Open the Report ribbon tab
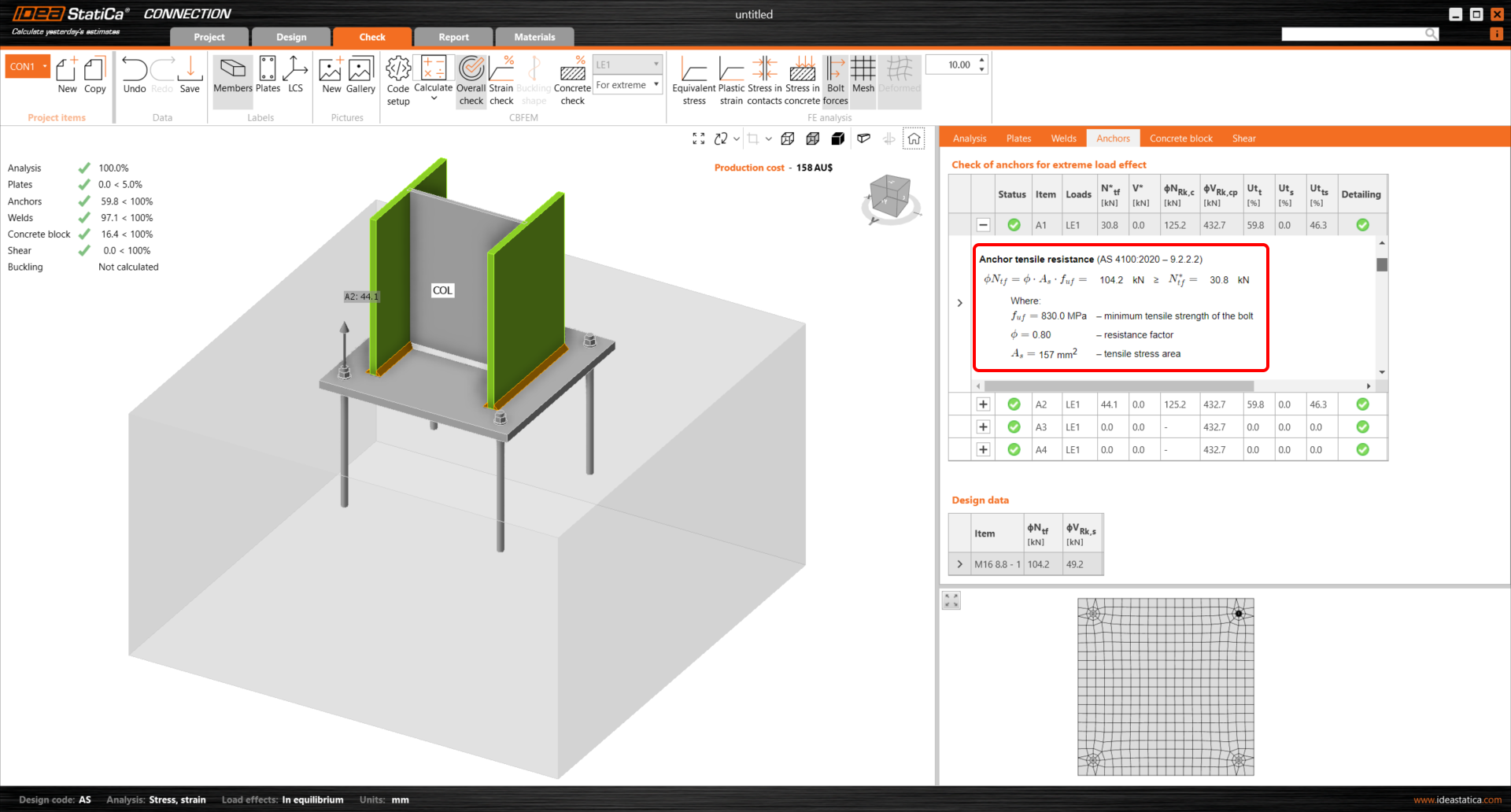 pos(453,37)
